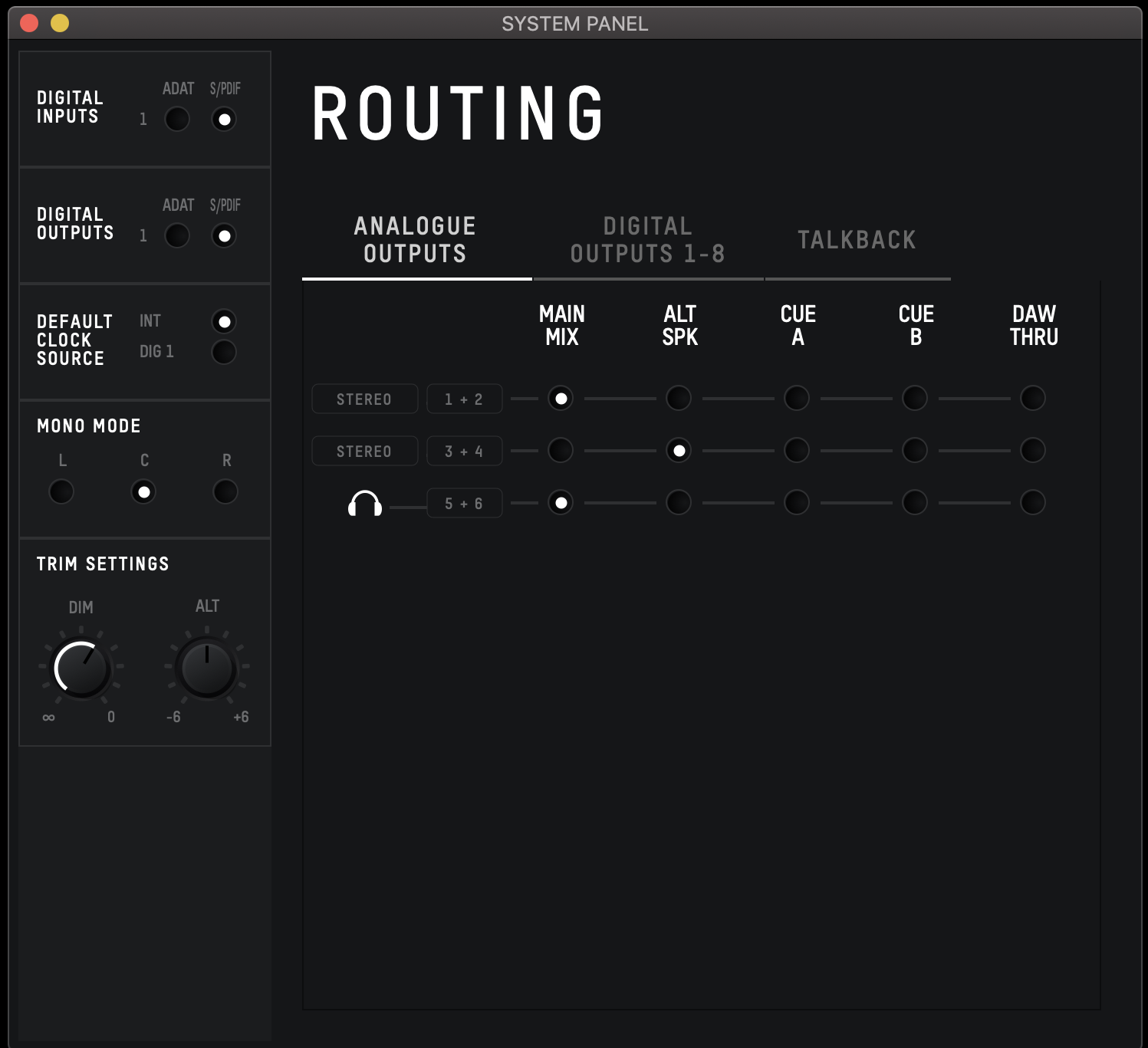Choose R for Mono Mode
The height and width of the screenshot is (1048, 1148).
225,491
